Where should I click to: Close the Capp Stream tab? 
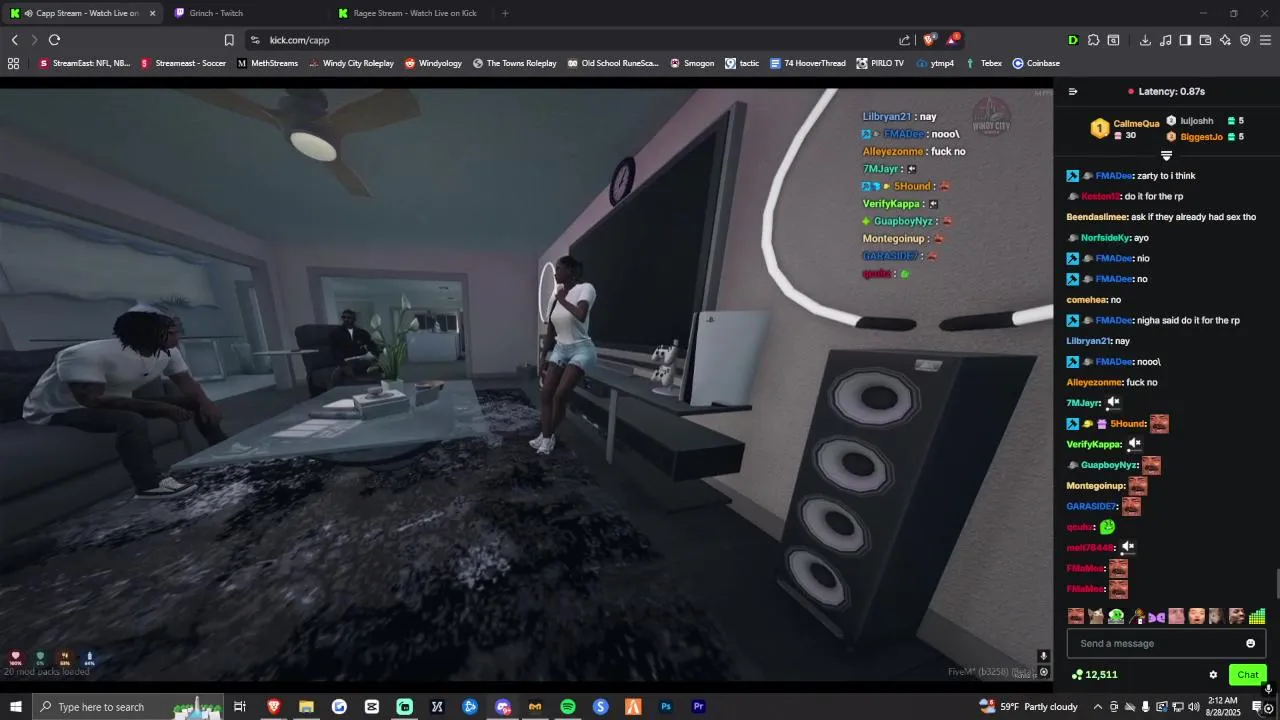pos(152,13)
